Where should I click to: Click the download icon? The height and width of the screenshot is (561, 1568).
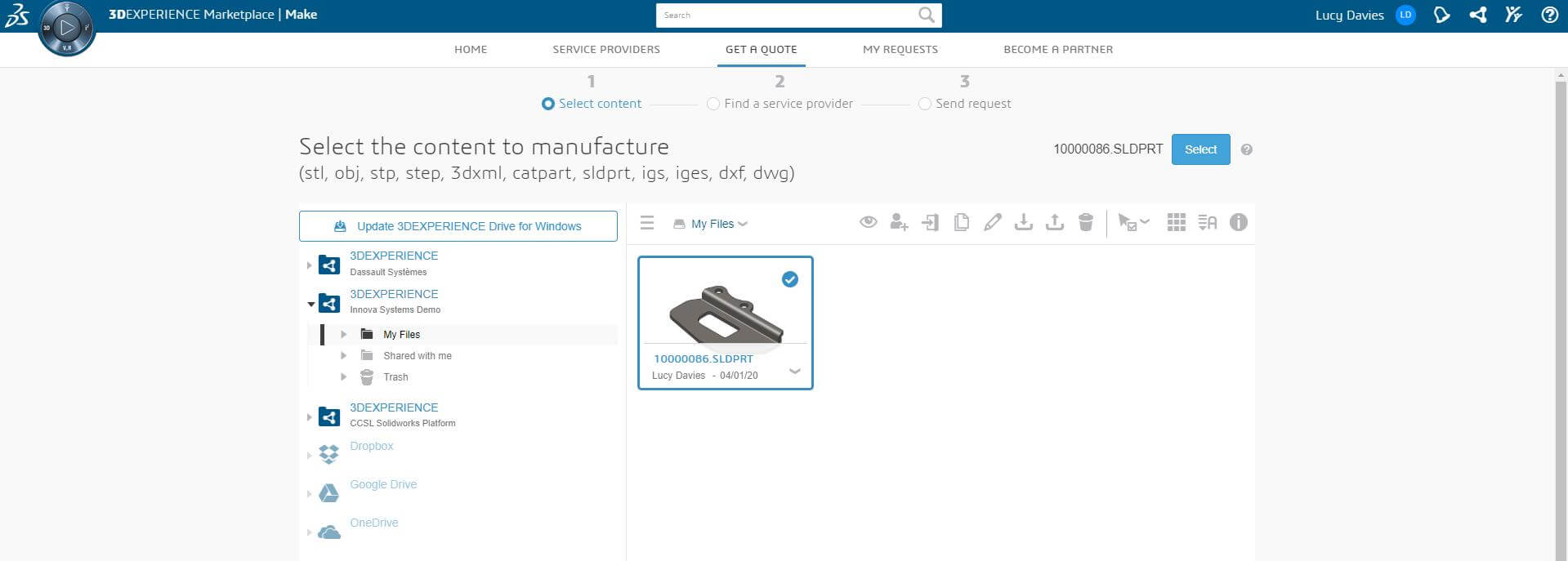coord(1023,222)
